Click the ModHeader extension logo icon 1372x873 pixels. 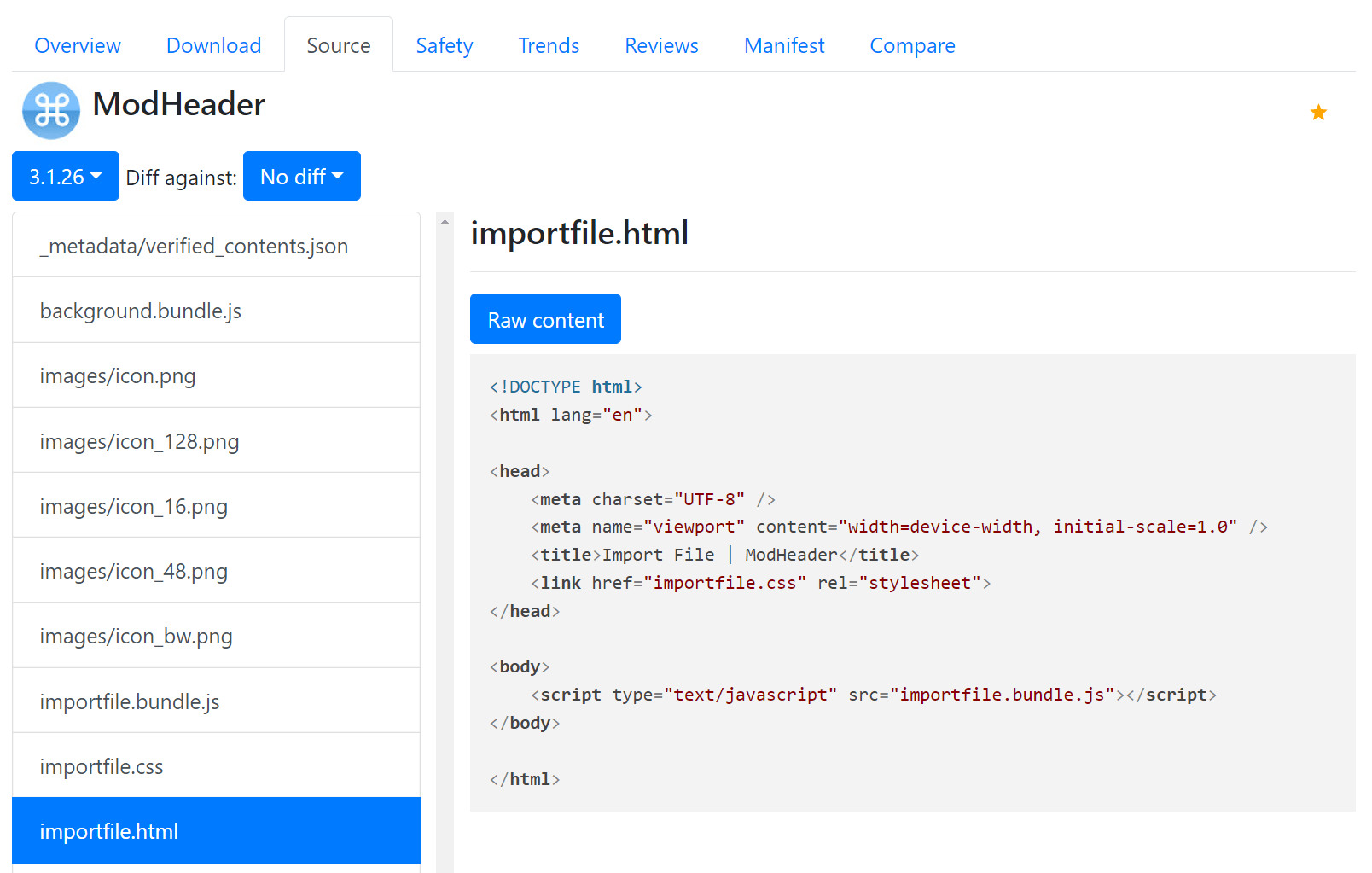(x=51, y=111)
